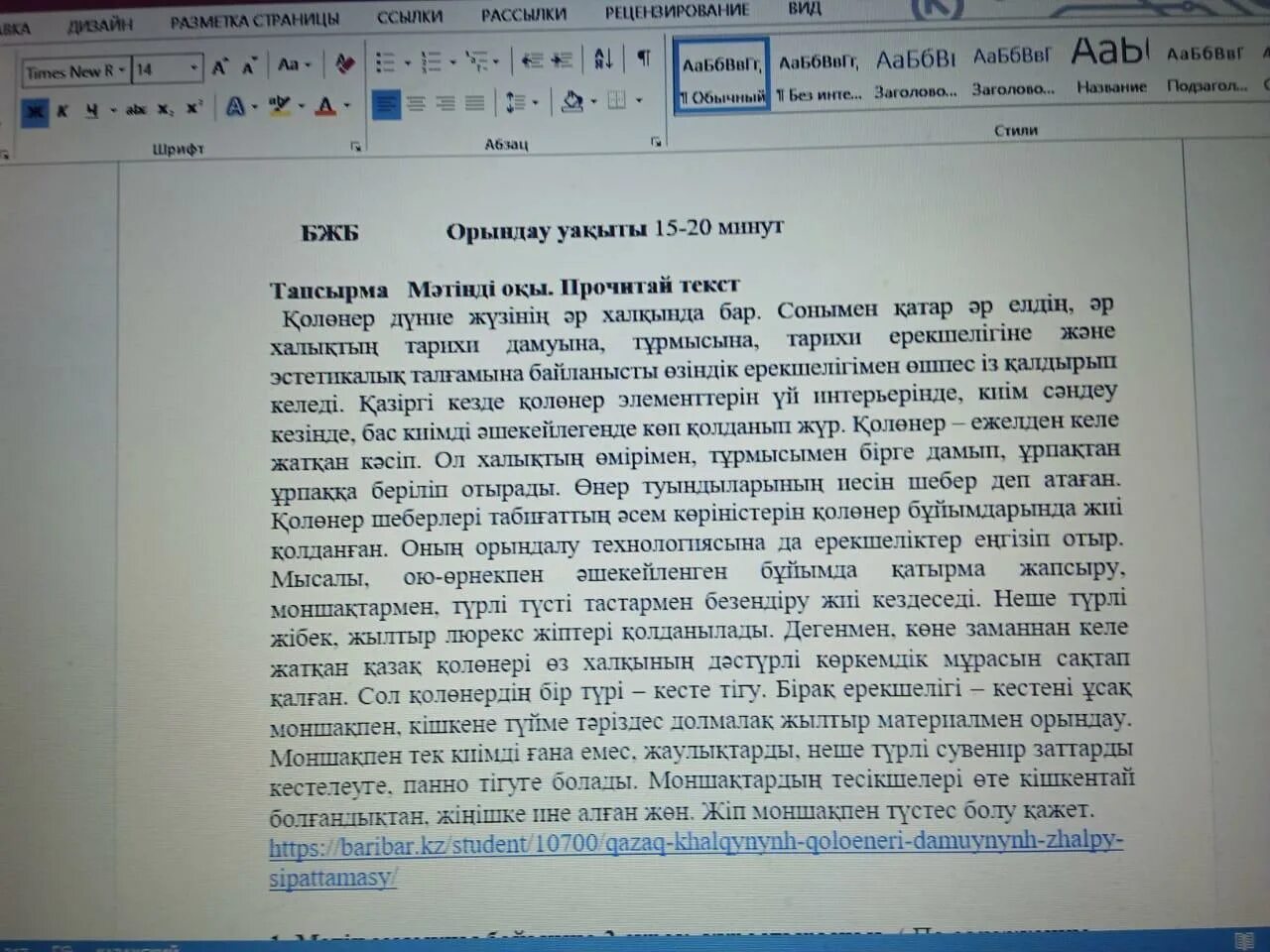This screenshot has height=952, width=1270.
Task: Align text to the left
Action: coord(386,103)
